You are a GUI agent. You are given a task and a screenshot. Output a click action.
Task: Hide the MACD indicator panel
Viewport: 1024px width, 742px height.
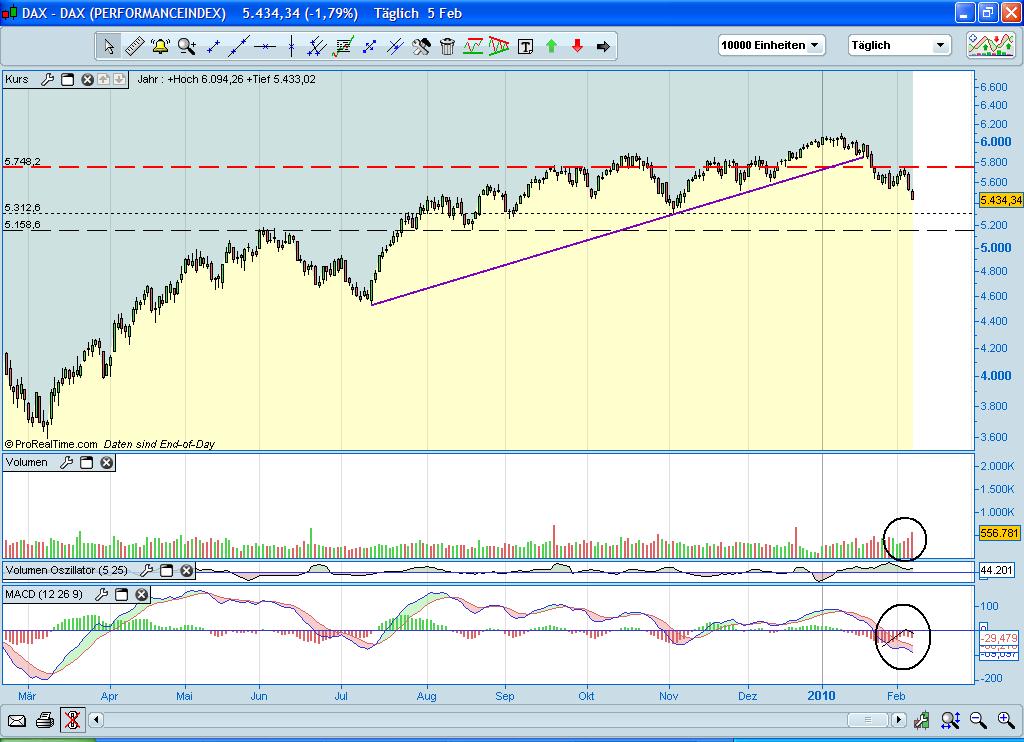(140, 595)
